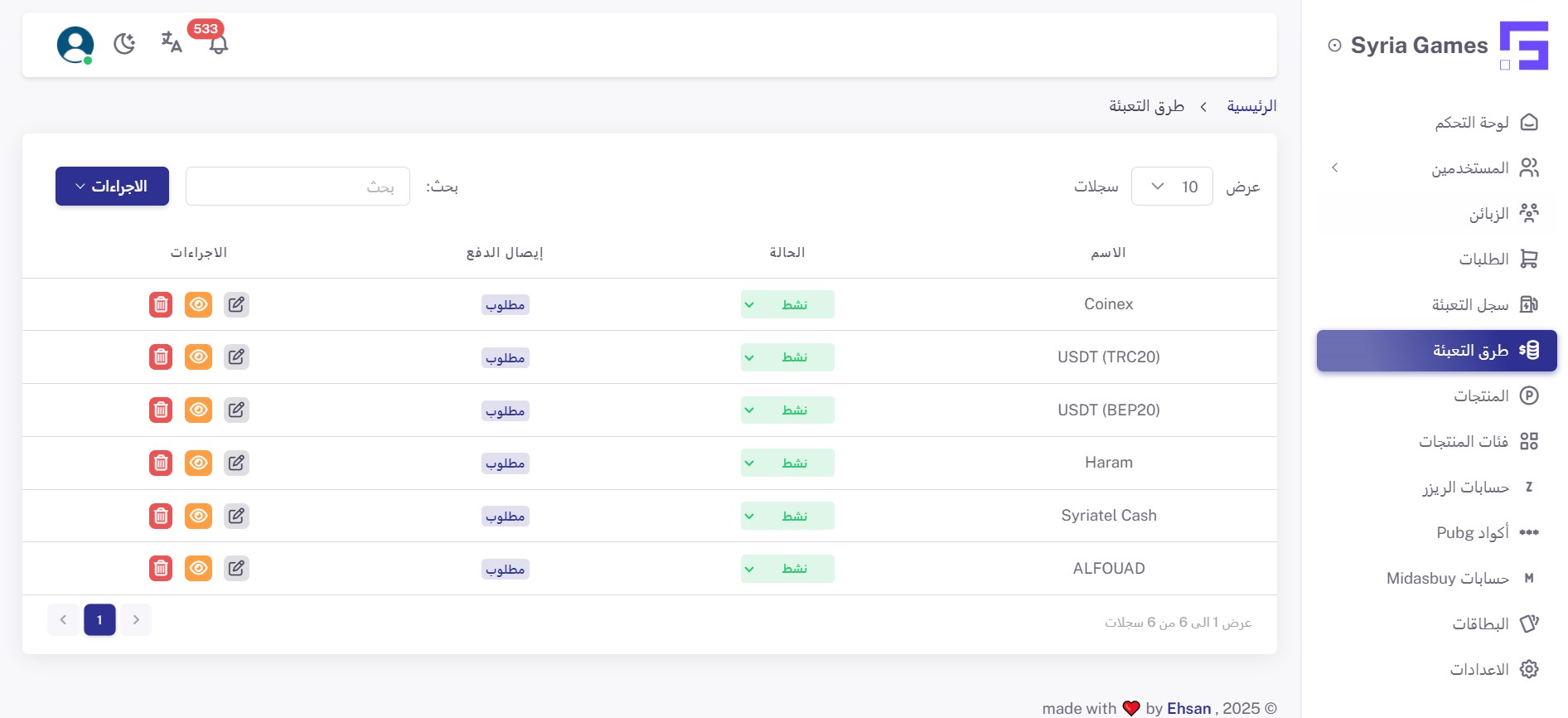View the Coinex payment method details
The image size is (1568, 718).
coord(198,304)
